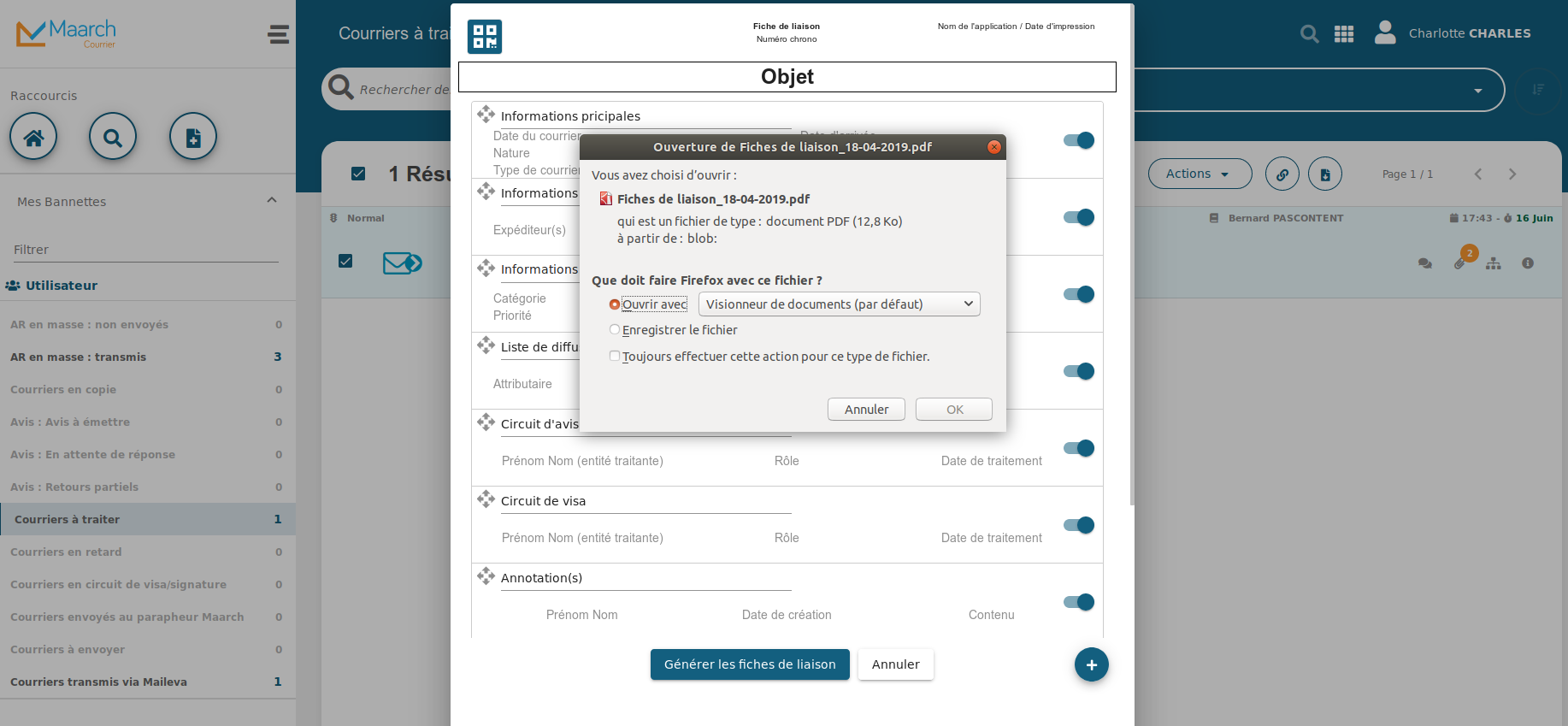Open basket Courriers transmis via Maileva
This screenshot has height=726, width=1568.
[148, 682]
